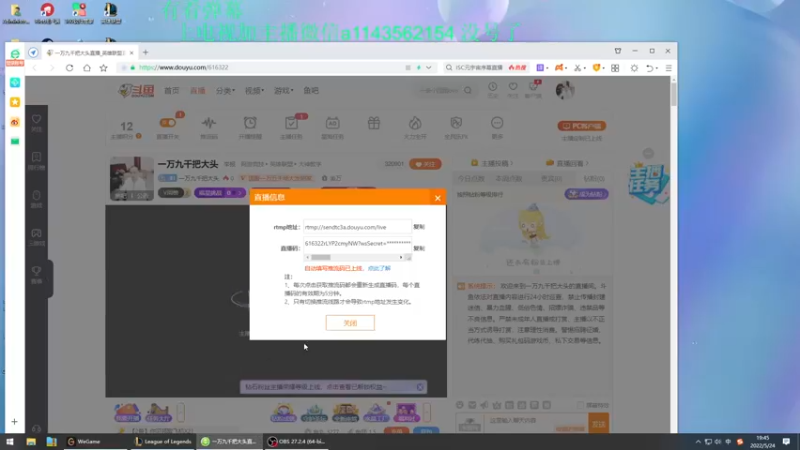Viewport: 800px width, 450px height.
Task: Click the rtmp://sendtc3a.douyu.com/live address field
Action: pos(357,227)
